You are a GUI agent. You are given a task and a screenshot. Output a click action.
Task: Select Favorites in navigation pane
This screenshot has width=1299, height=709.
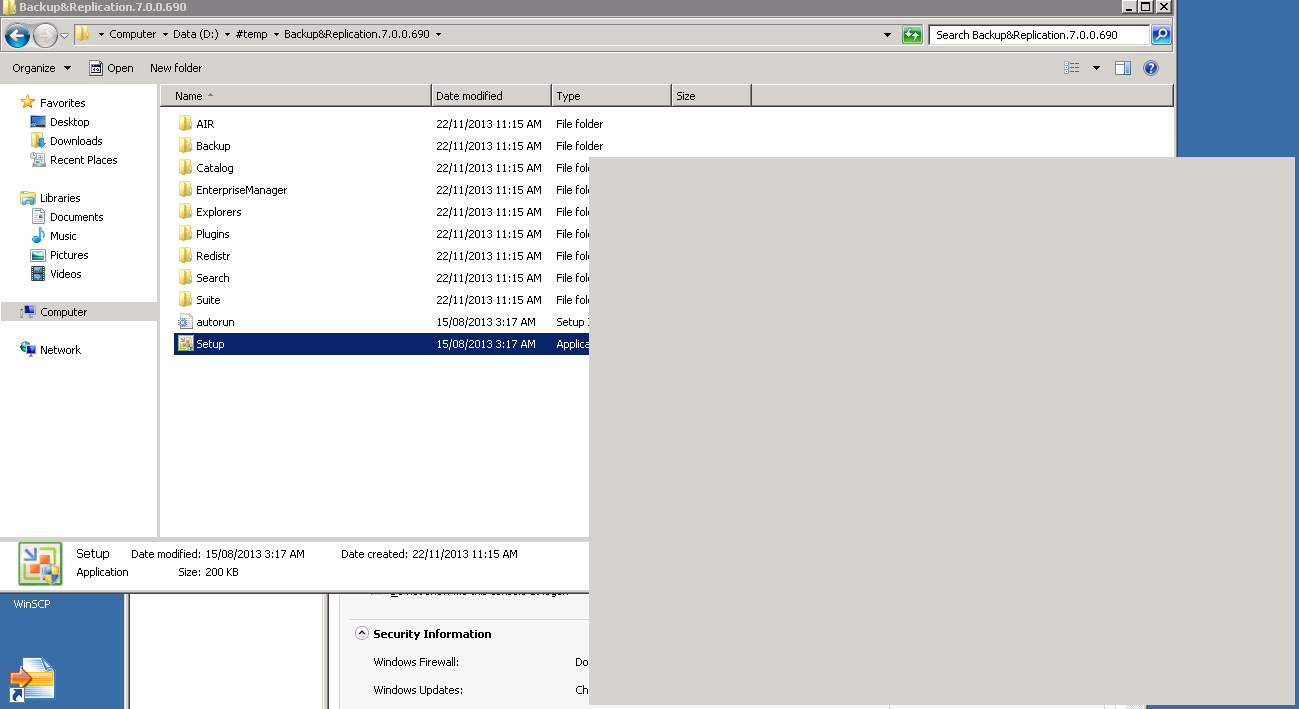click(x=62, y=103)
